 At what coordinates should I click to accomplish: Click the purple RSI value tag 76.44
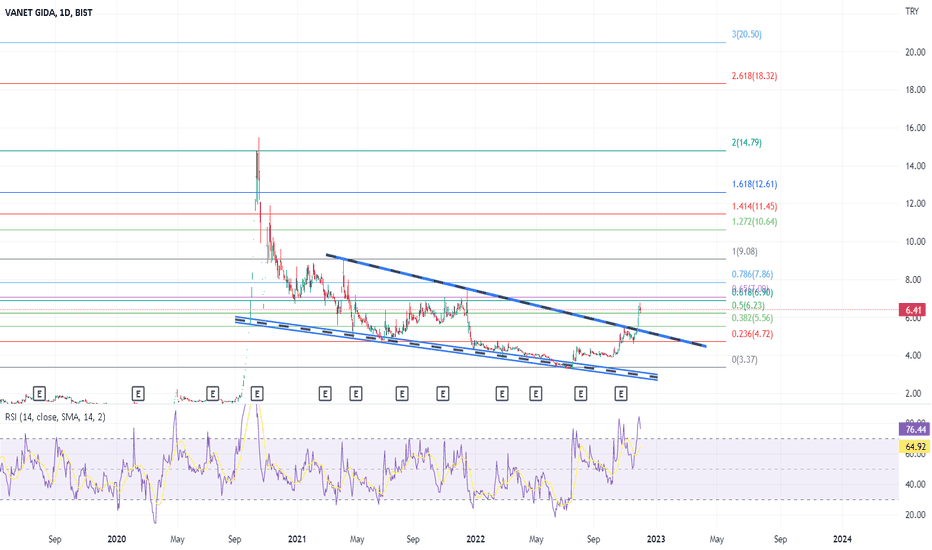tap(914, 429)
